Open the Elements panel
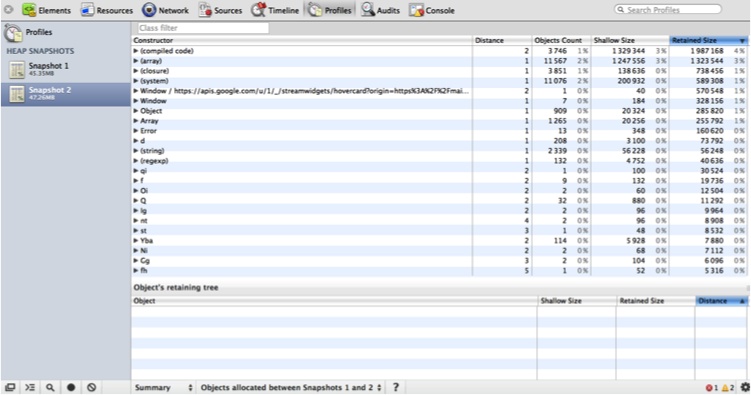 click(47, 10)
